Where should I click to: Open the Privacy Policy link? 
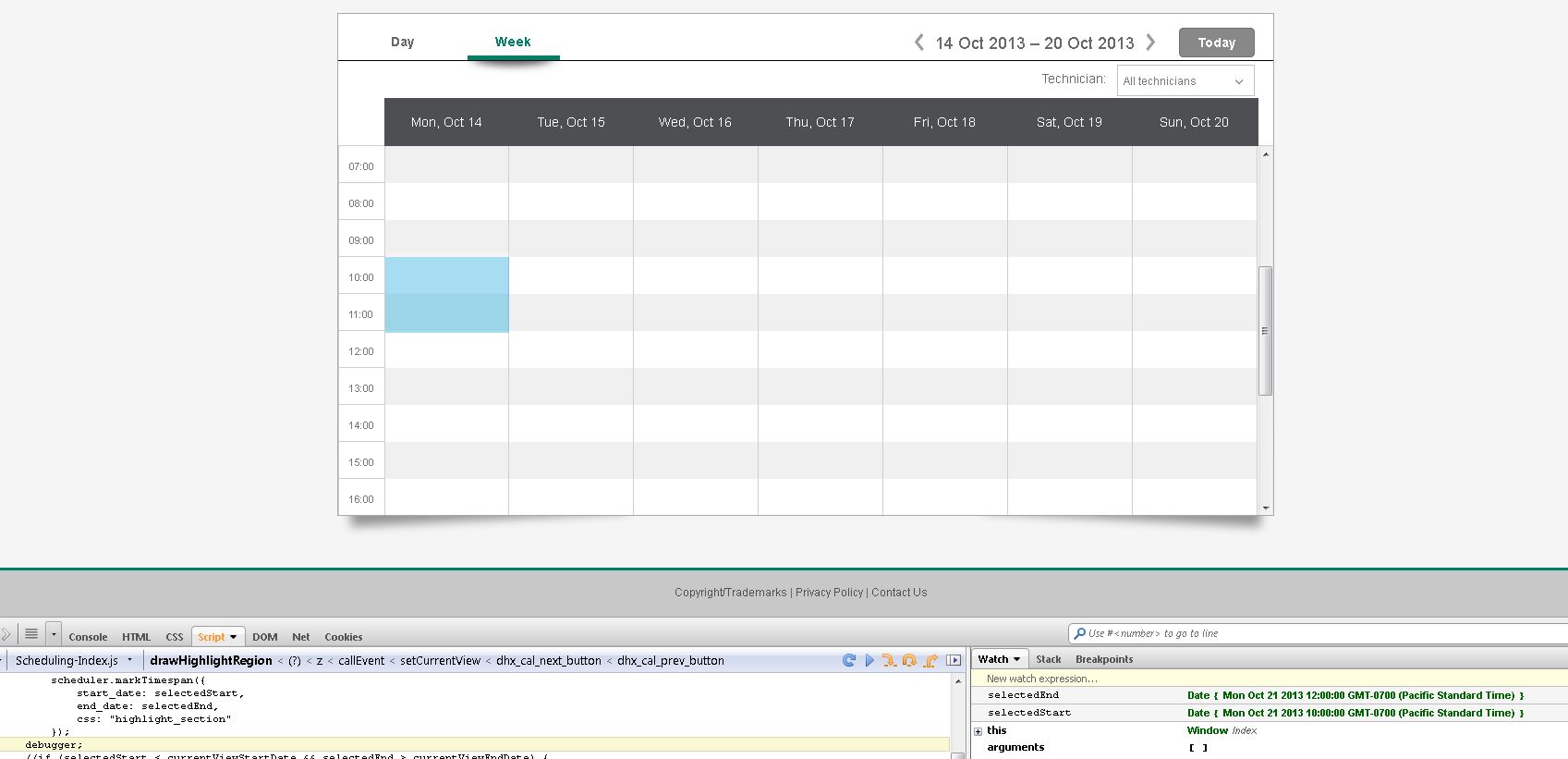click(x=830, y=593)
